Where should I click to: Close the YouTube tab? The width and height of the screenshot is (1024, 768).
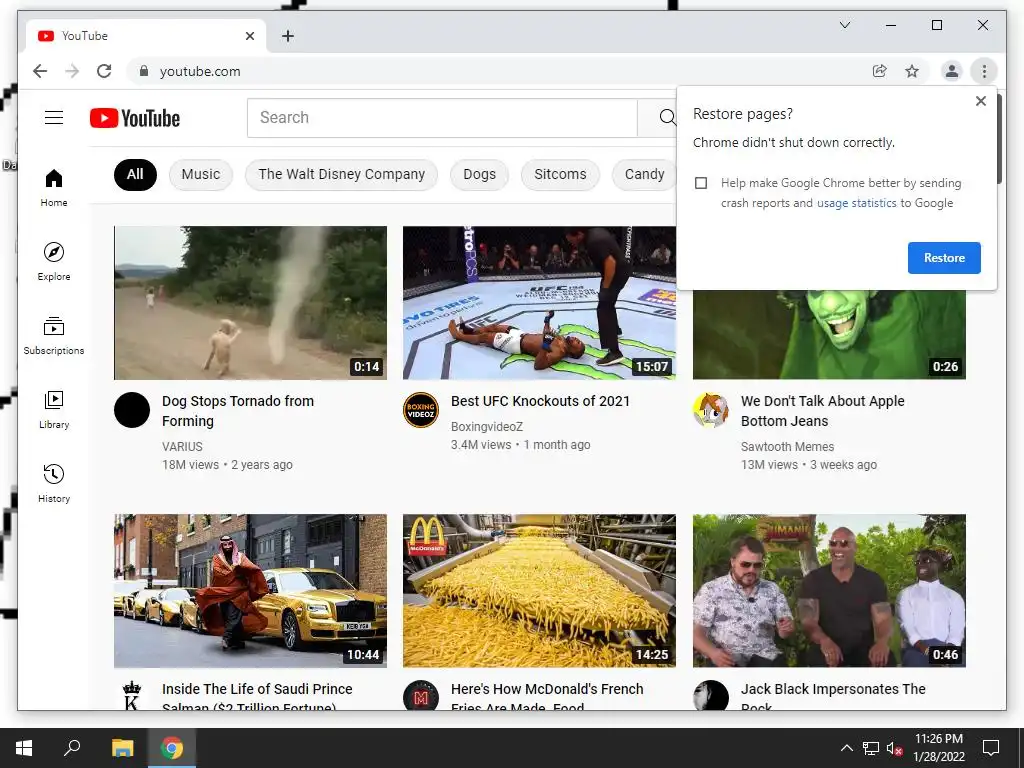(249, 36)
